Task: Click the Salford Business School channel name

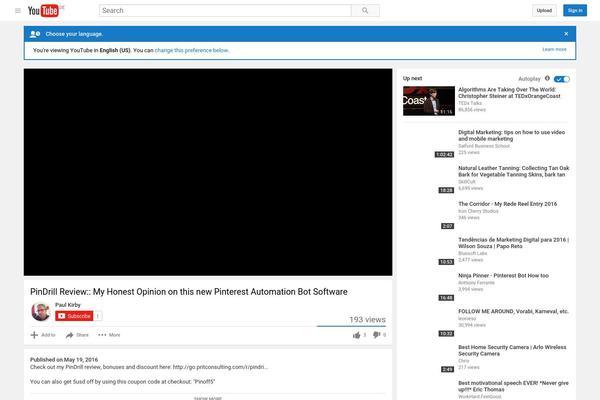Action: pos(484,146)
